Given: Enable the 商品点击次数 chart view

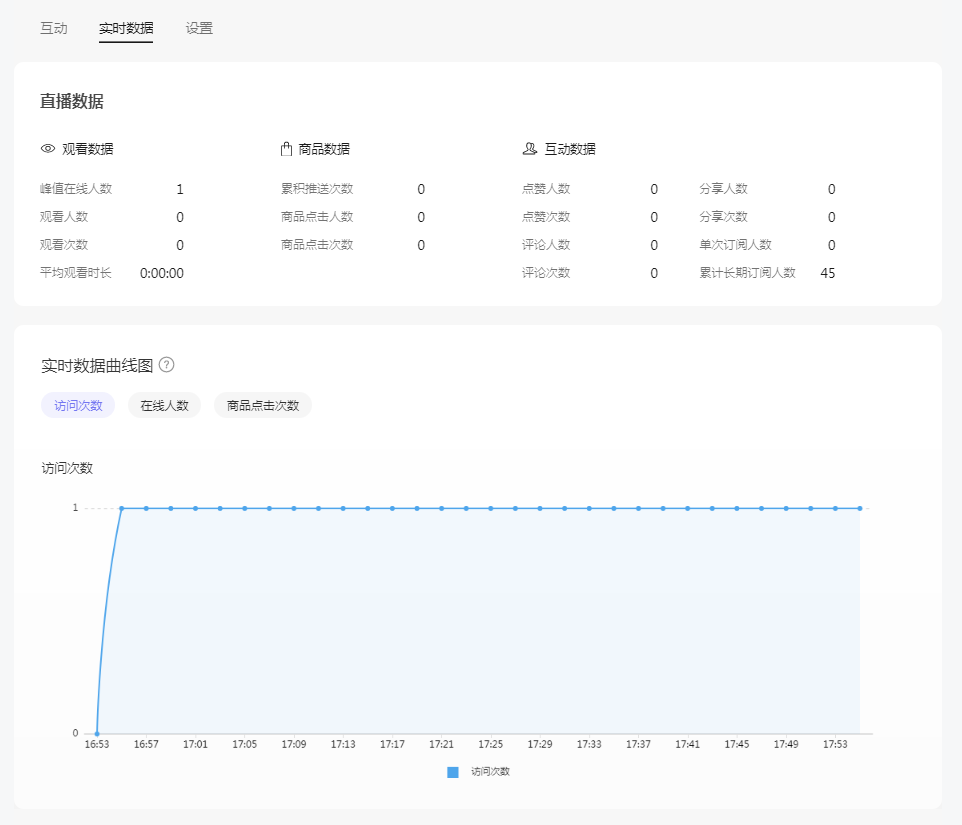Looking at the screenshot, I should tap(262, 405).
